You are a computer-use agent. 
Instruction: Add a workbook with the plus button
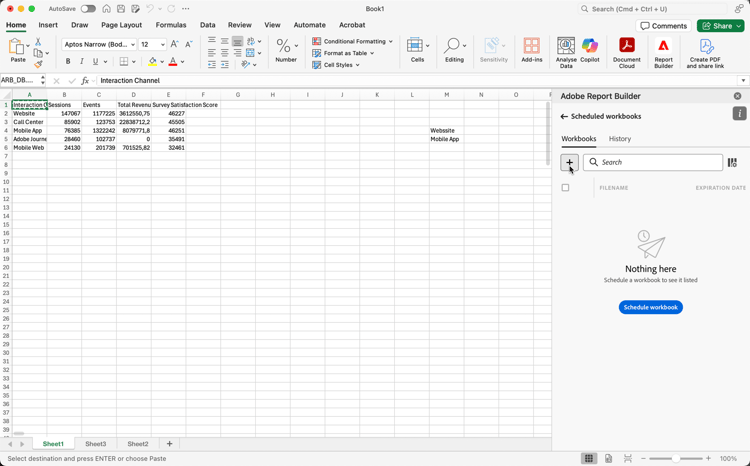[569, 162]
